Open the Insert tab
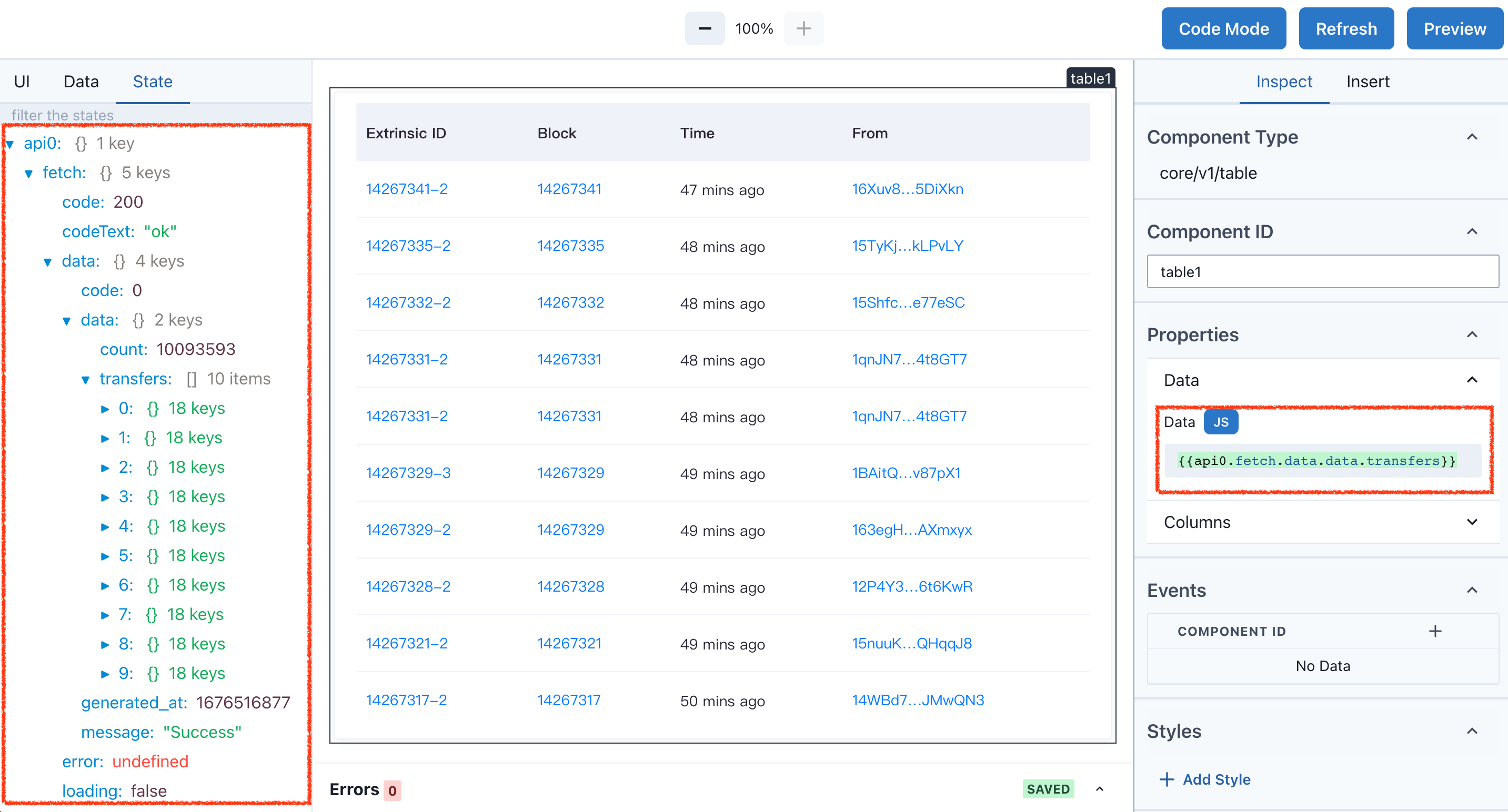This screenshot has height=812, width=1508. 1368,82
